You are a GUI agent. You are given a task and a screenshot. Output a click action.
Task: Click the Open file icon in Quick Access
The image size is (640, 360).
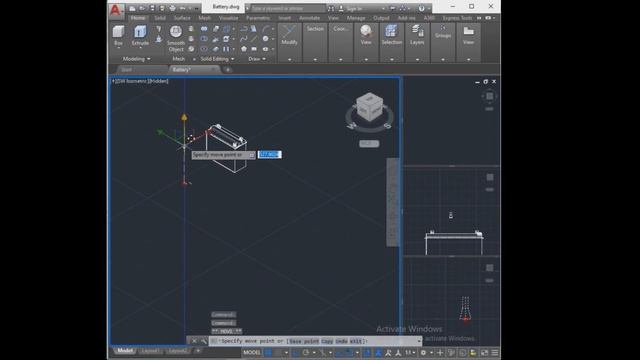click(142, 8)
